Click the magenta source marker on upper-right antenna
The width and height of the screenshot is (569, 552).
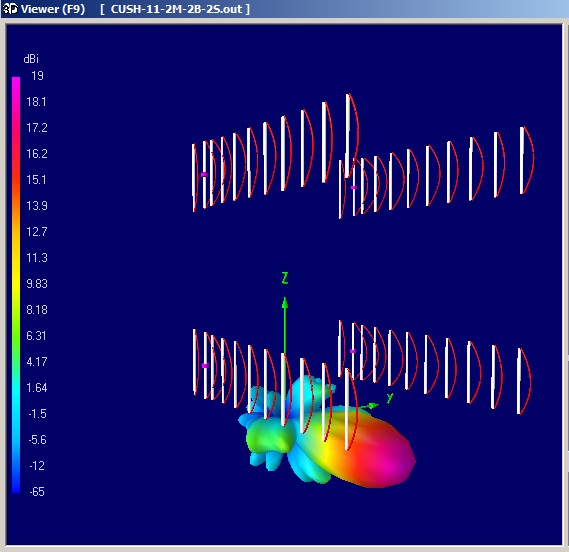tap(353, 188)
